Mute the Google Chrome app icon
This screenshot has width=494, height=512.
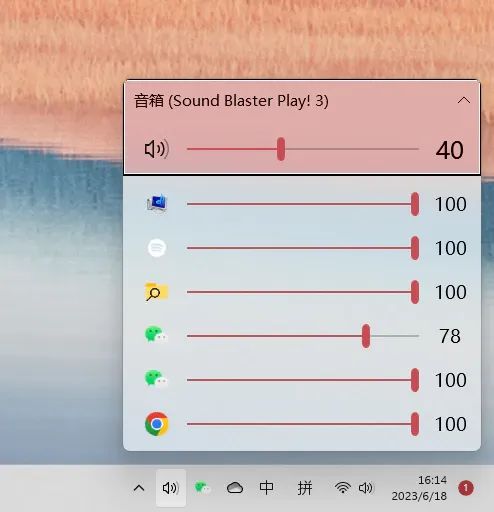(x=157, y=424)
